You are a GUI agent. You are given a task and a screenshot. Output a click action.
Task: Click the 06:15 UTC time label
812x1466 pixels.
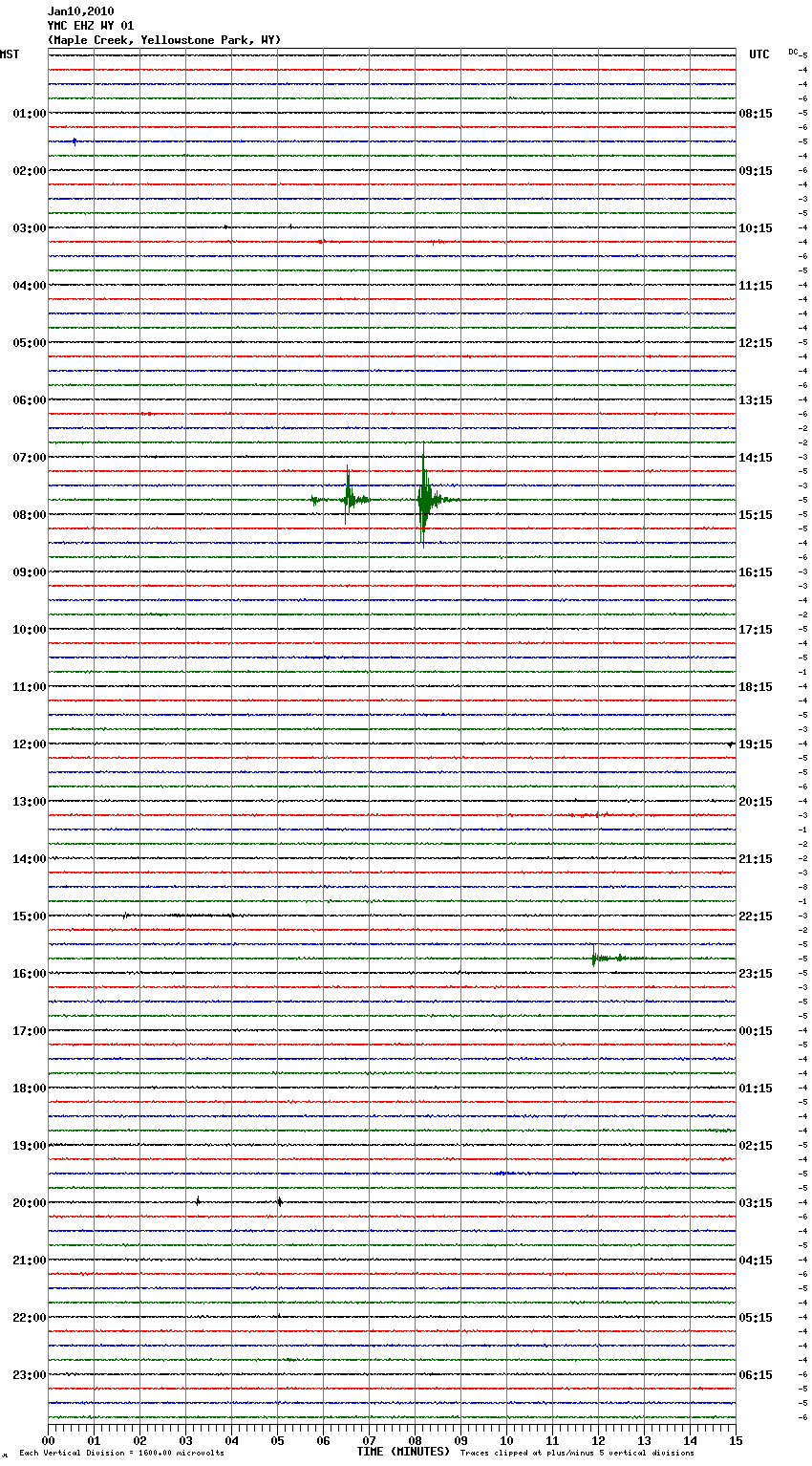756,1375
